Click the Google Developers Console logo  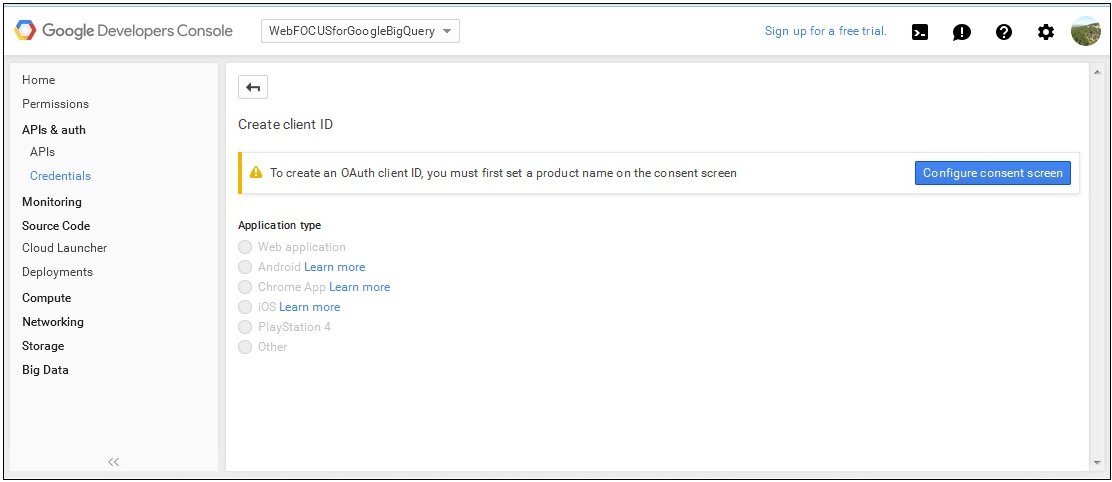click(123, 30)
